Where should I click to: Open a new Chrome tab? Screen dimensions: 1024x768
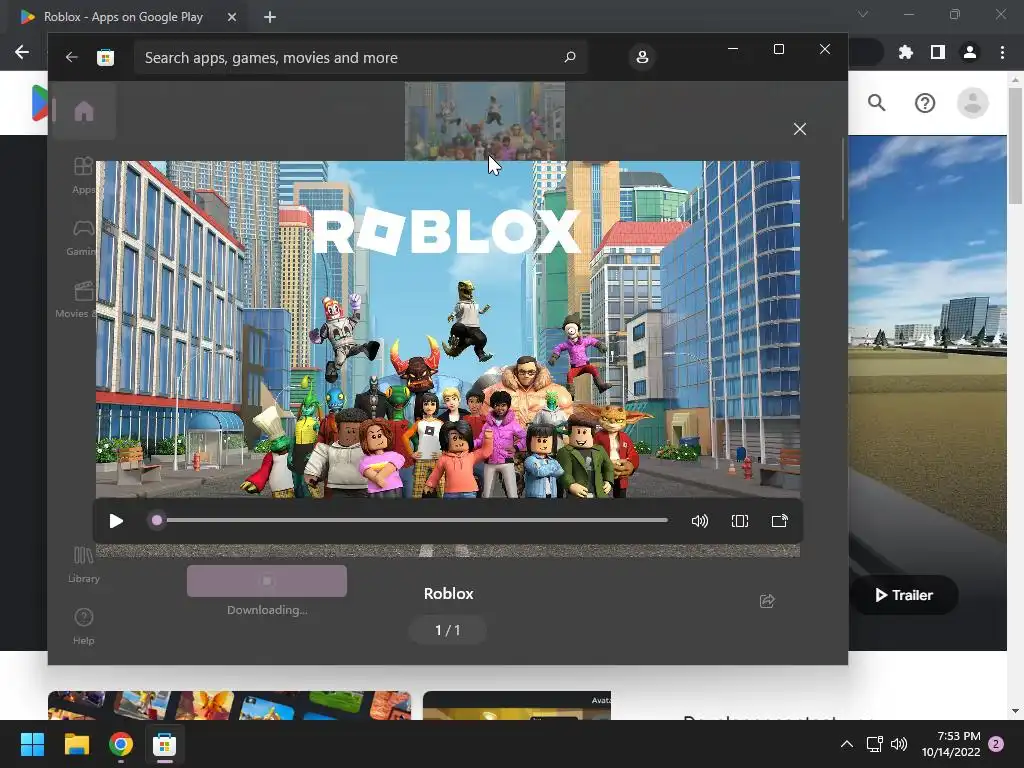point(270,17)
